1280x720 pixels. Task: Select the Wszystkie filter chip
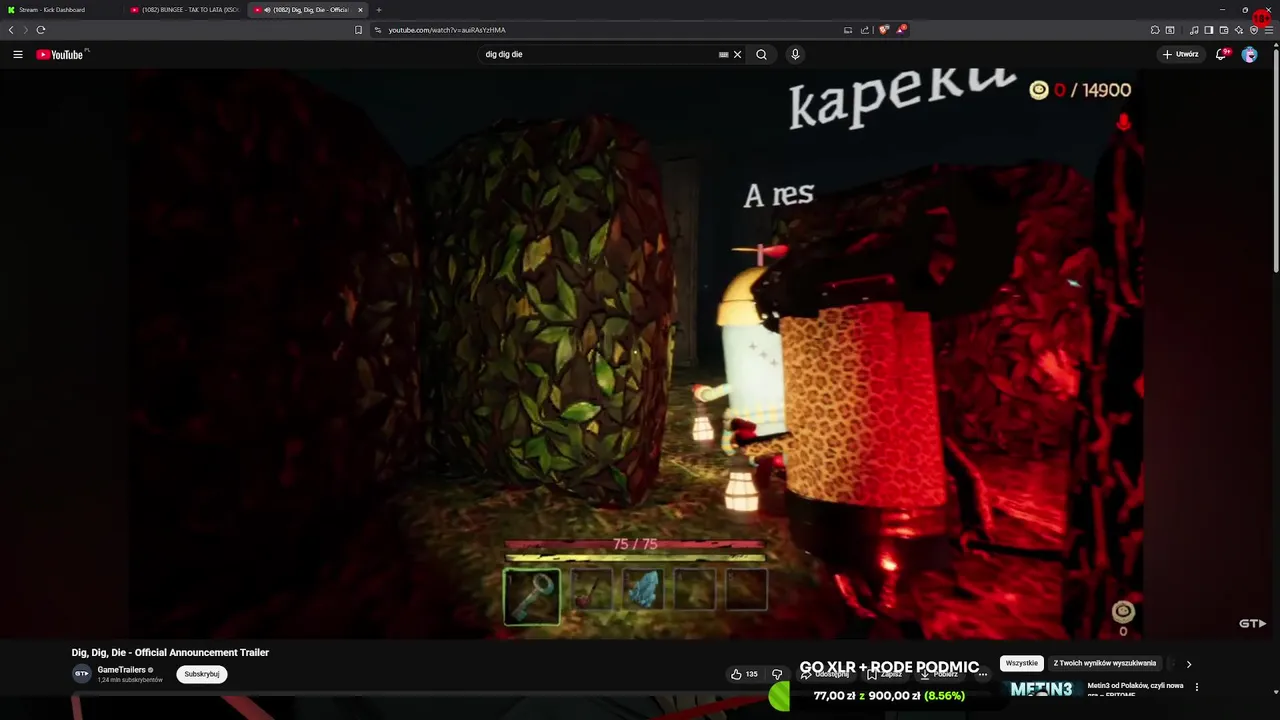[x=1022, y=663]
